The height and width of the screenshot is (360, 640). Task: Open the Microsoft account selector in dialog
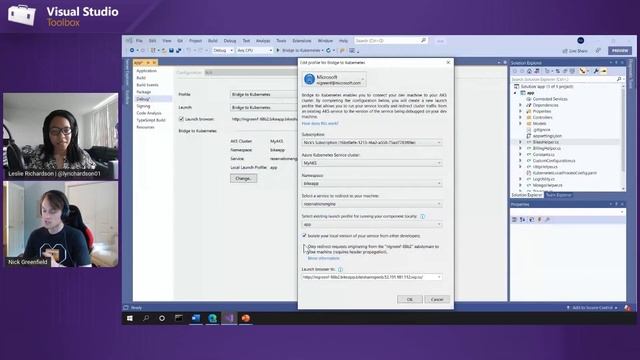point(333,79)
